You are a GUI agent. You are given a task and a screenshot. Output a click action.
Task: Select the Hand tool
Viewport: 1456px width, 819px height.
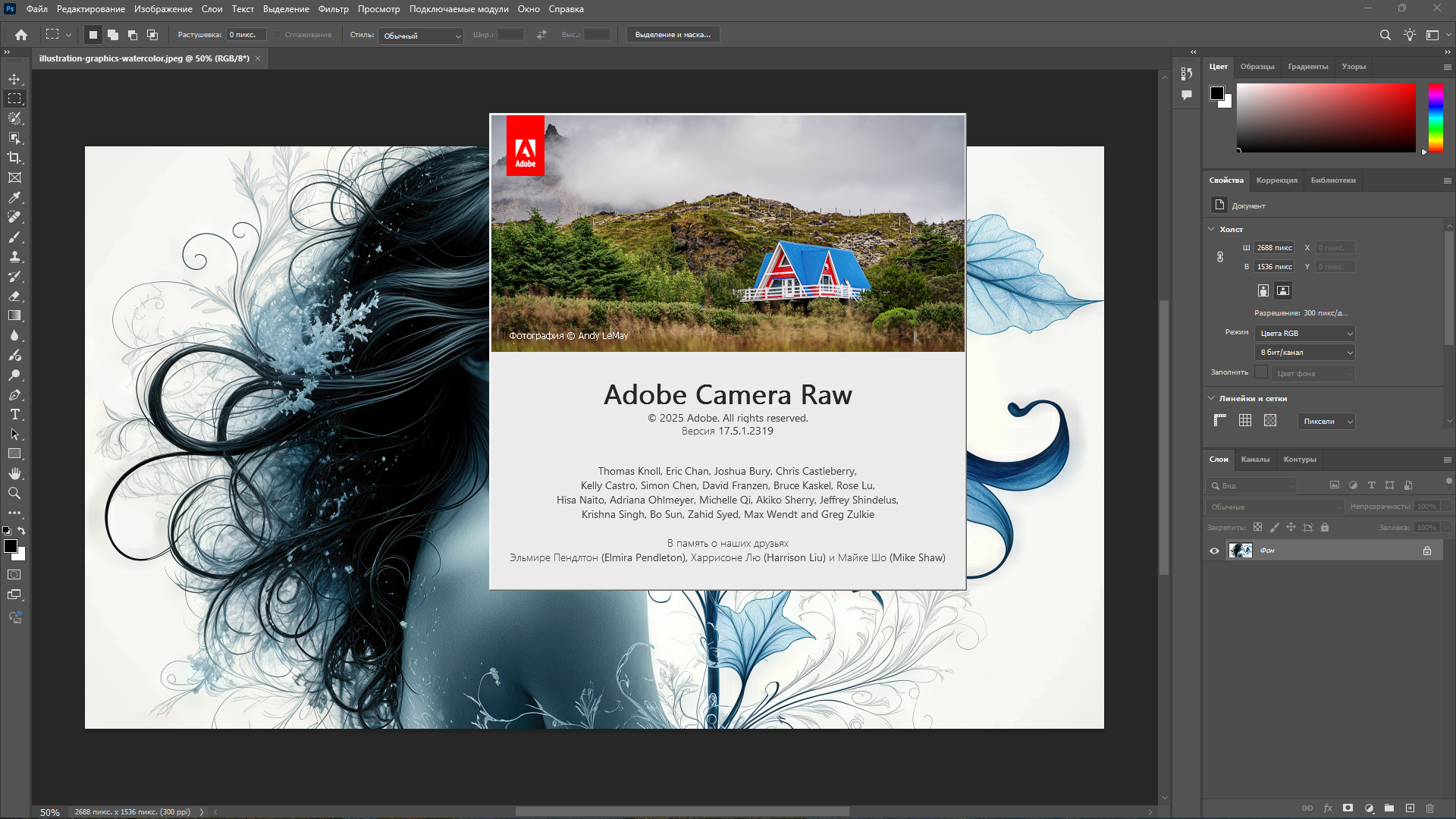pos(14,473)
